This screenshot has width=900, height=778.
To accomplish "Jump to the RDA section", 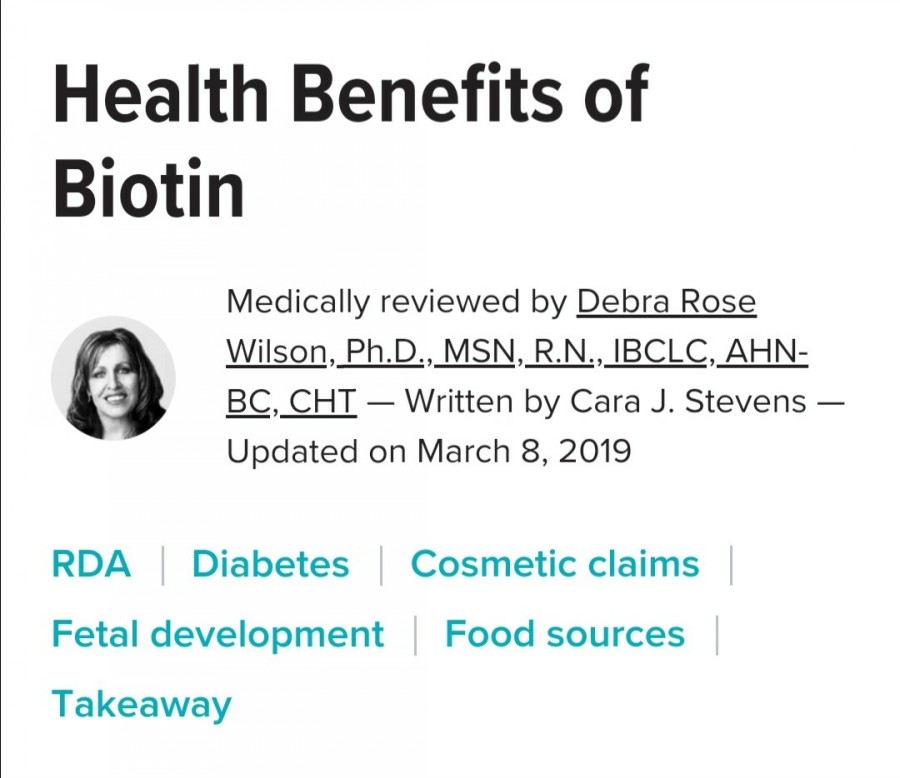I will click(x=91, y=564).
